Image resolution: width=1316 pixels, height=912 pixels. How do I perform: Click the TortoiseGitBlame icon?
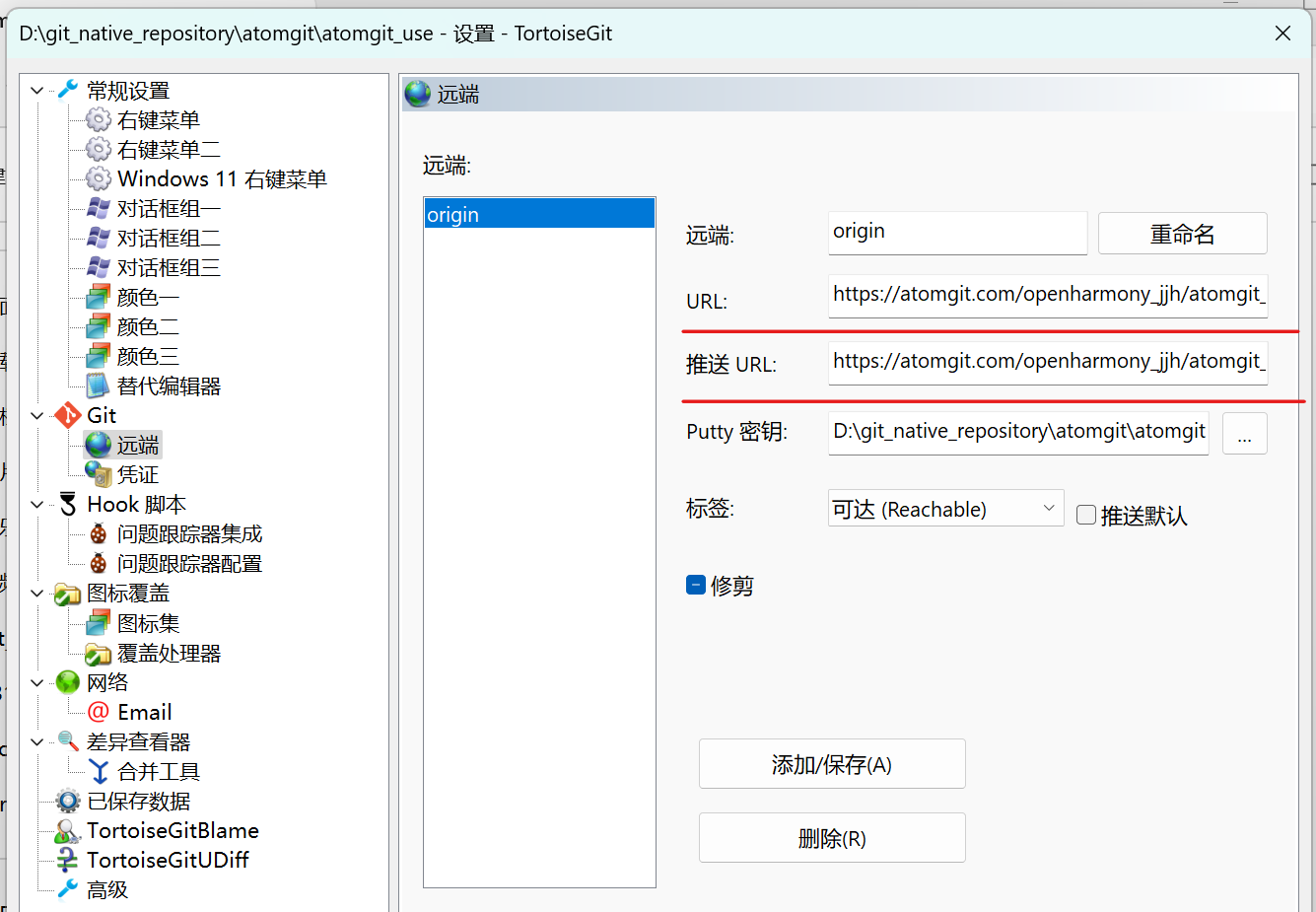(x=68, y=830)
